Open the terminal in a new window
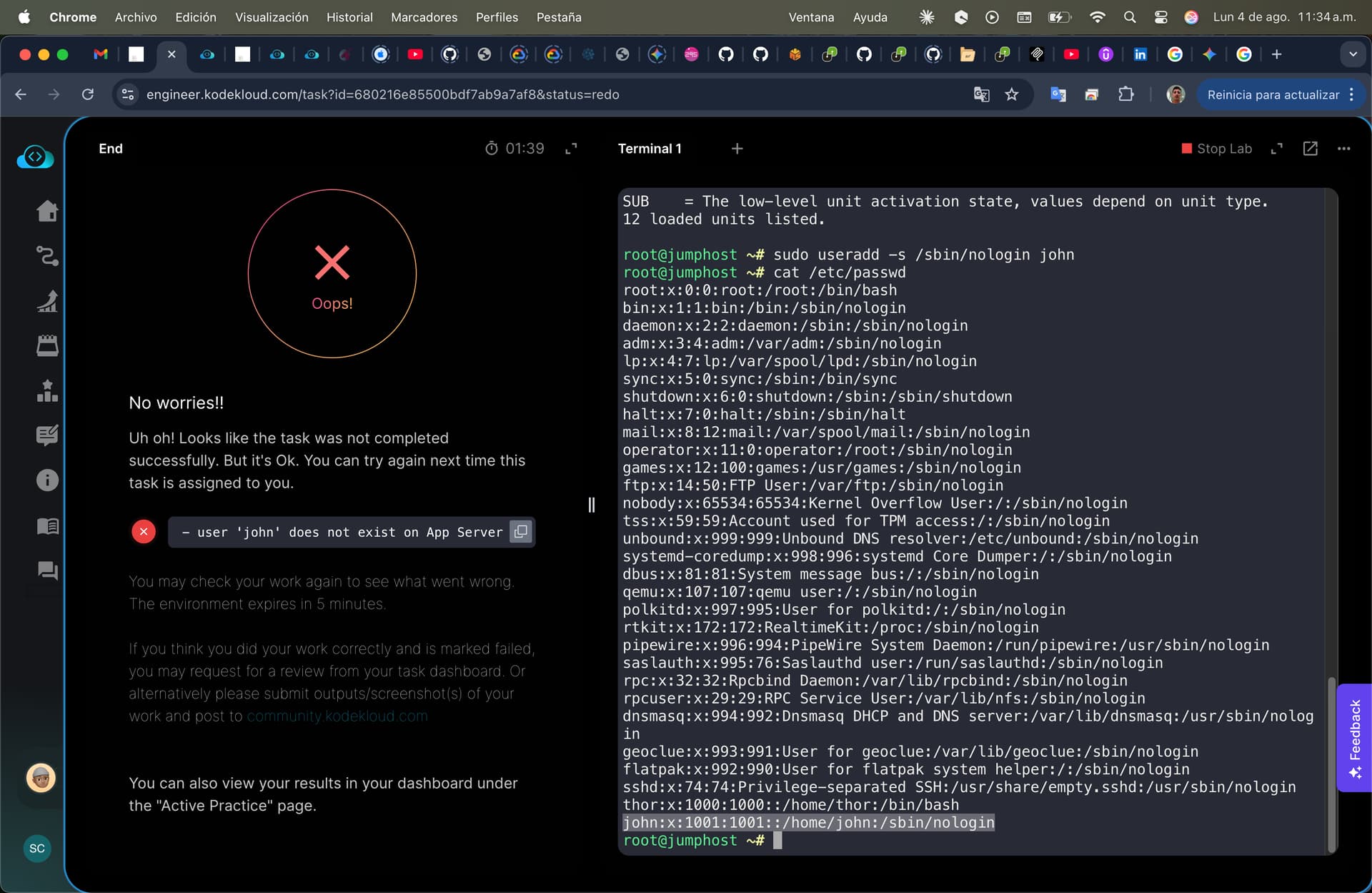Image resolution: width=1372 pixels, height=893 pixels. point(1310,149)
